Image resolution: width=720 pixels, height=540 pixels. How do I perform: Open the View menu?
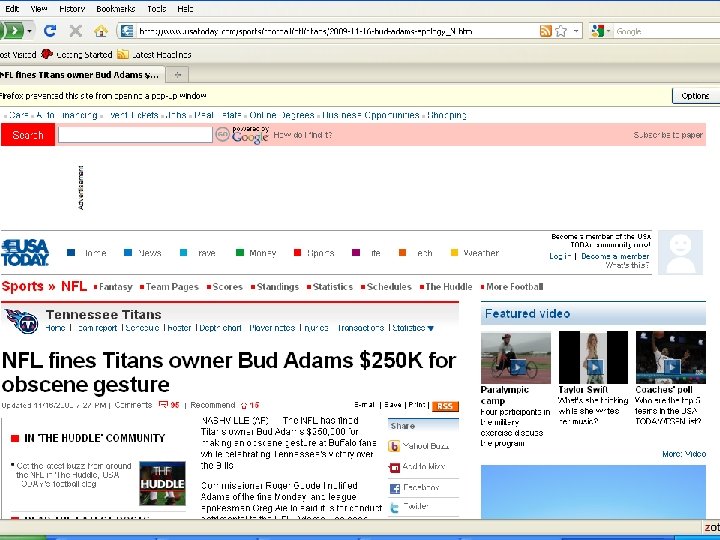click(x=39, y=9)
